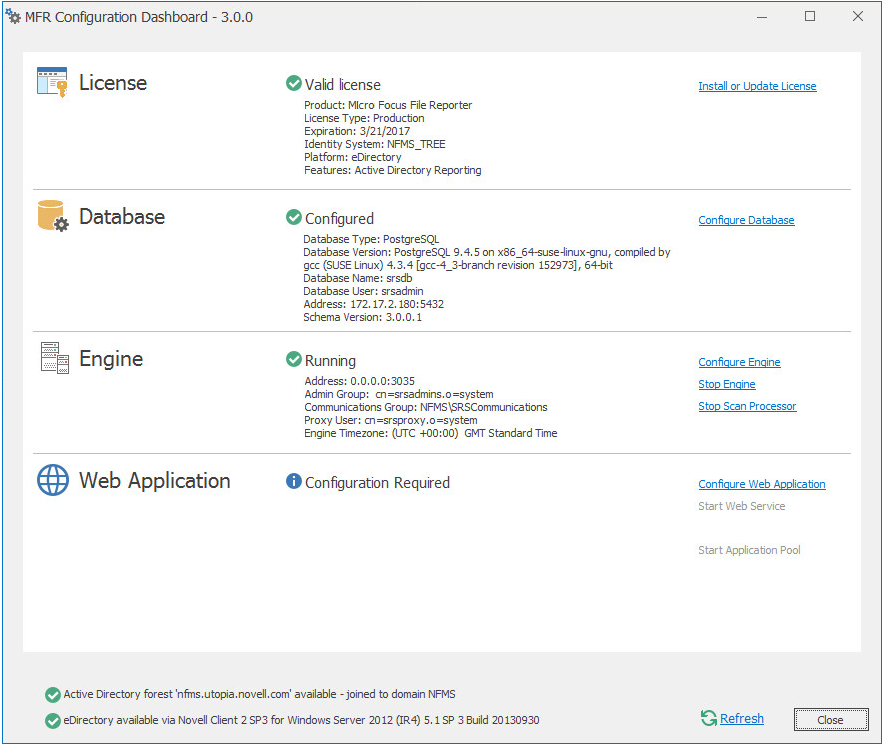
Task: Click the gear icon in title bar
Action: (x=14, y=17)
